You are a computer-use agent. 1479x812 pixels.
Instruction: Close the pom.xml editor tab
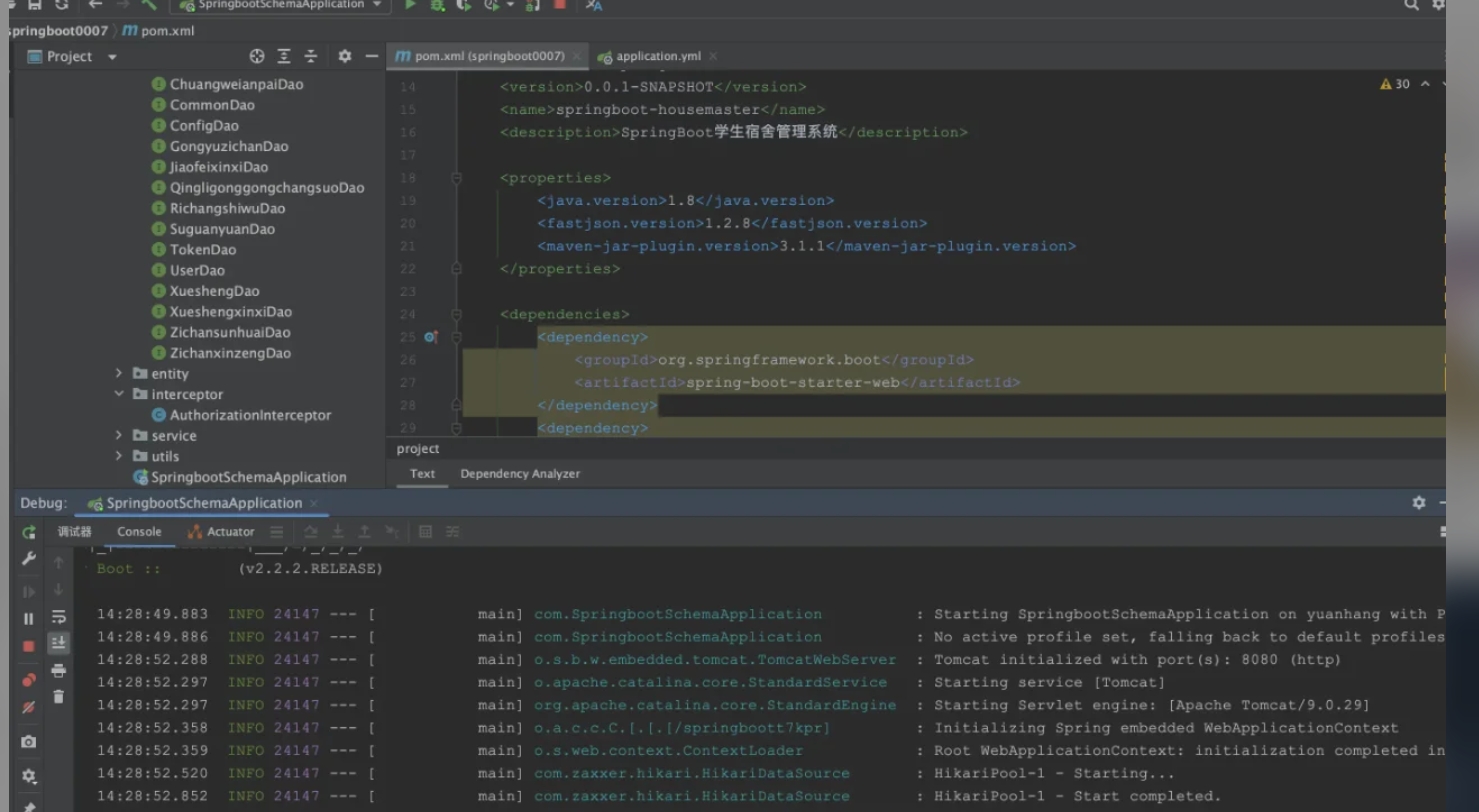tap(577, 56)
